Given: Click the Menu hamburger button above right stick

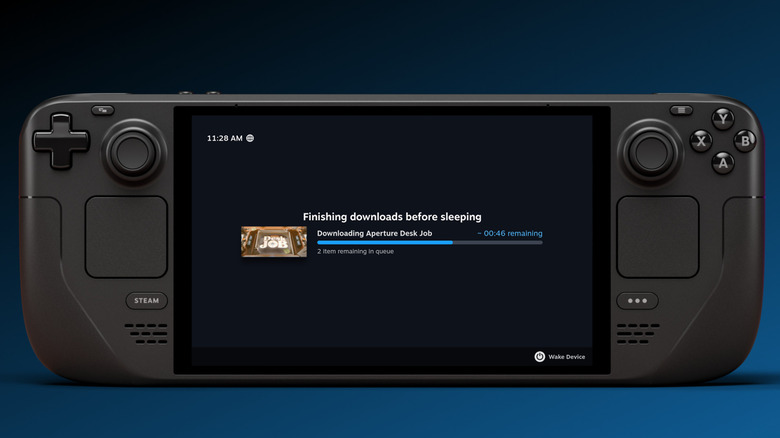Looking at the screenshot, I should click(x=681, y=110).
